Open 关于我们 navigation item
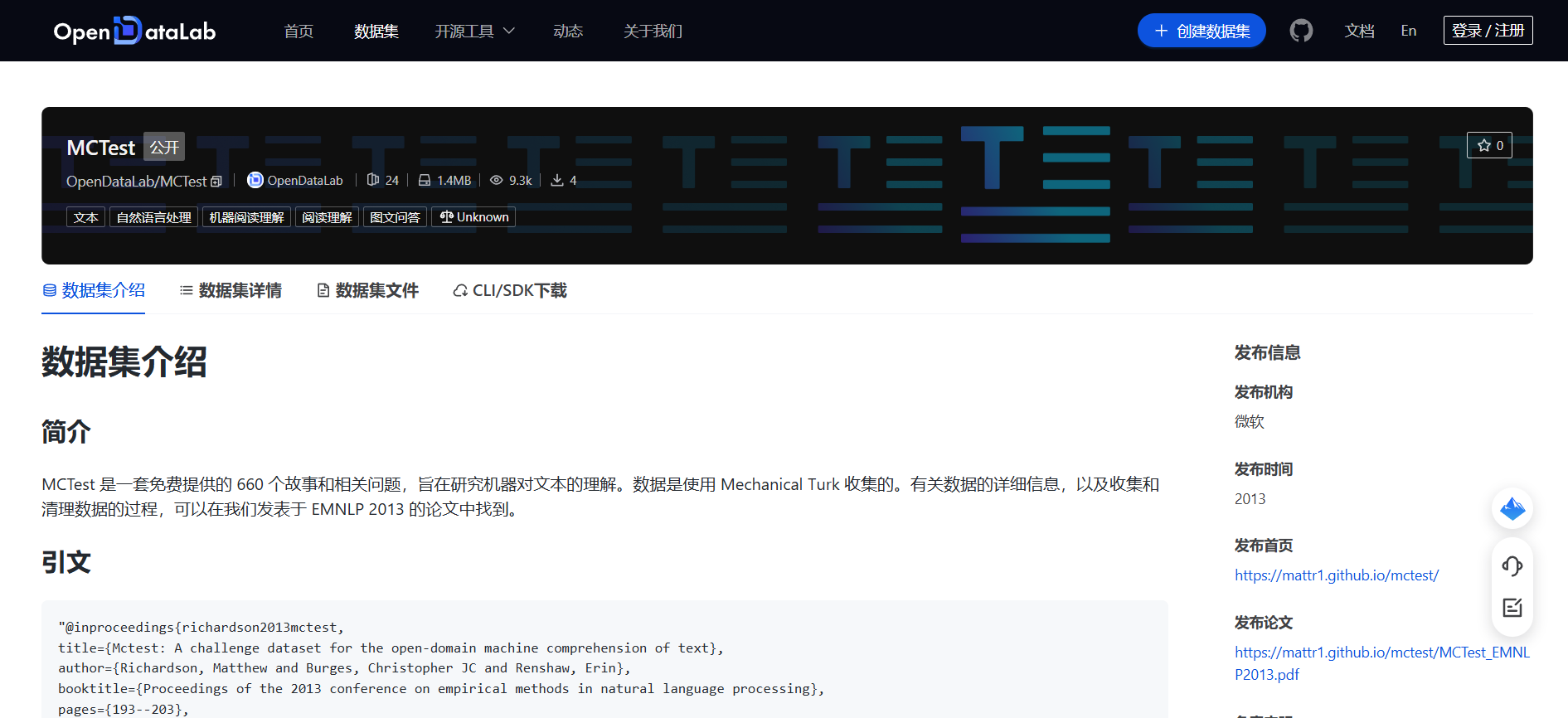Image resolution: width=1568 pixels, height=718 pixels. pos(653,31)
